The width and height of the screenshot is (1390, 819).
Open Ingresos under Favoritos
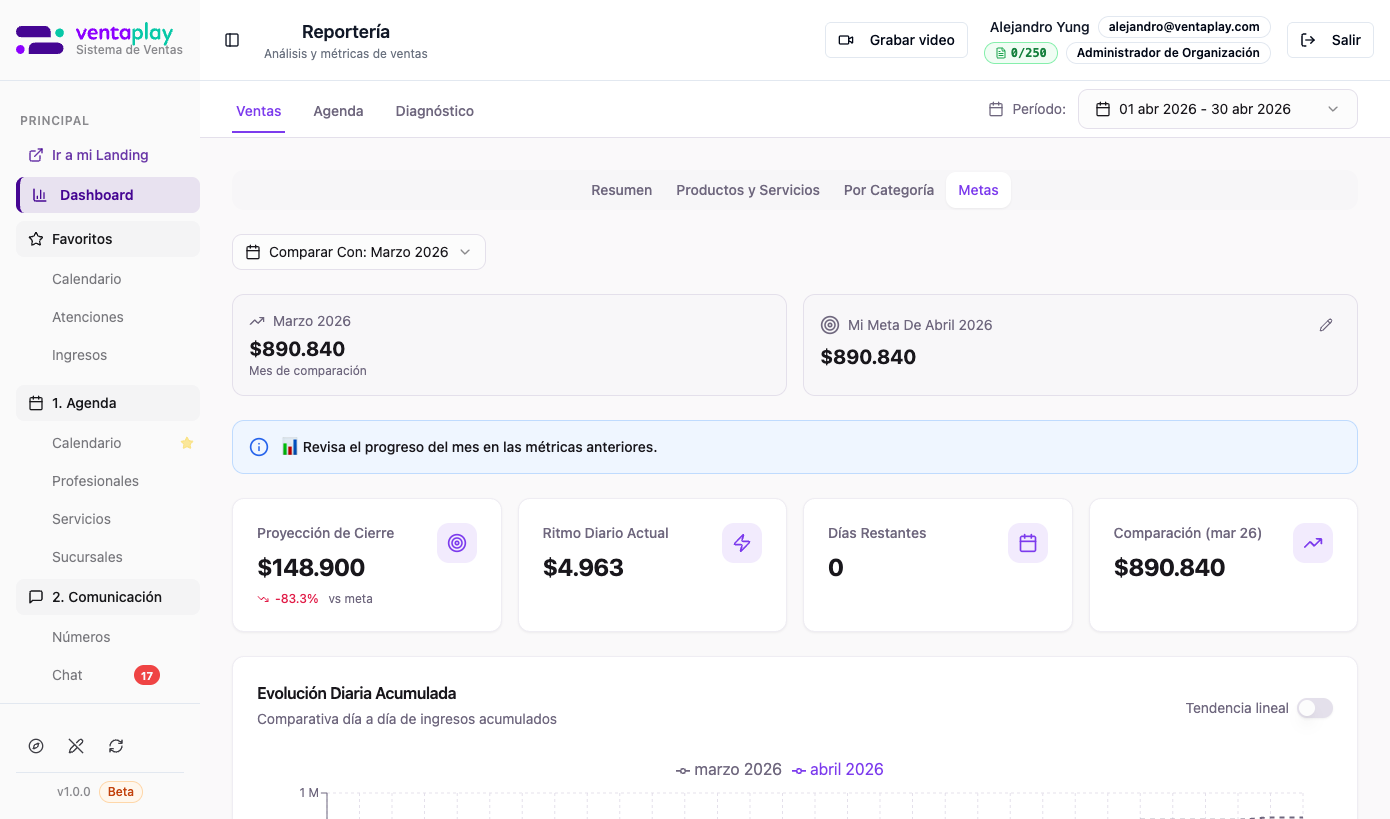(x=80, y=355)
